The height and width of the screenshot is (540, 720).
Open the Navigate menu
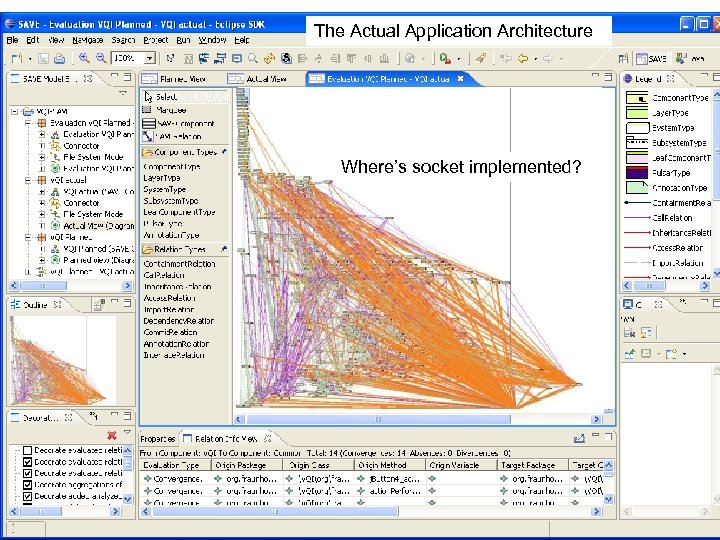(x=87, y=40)
